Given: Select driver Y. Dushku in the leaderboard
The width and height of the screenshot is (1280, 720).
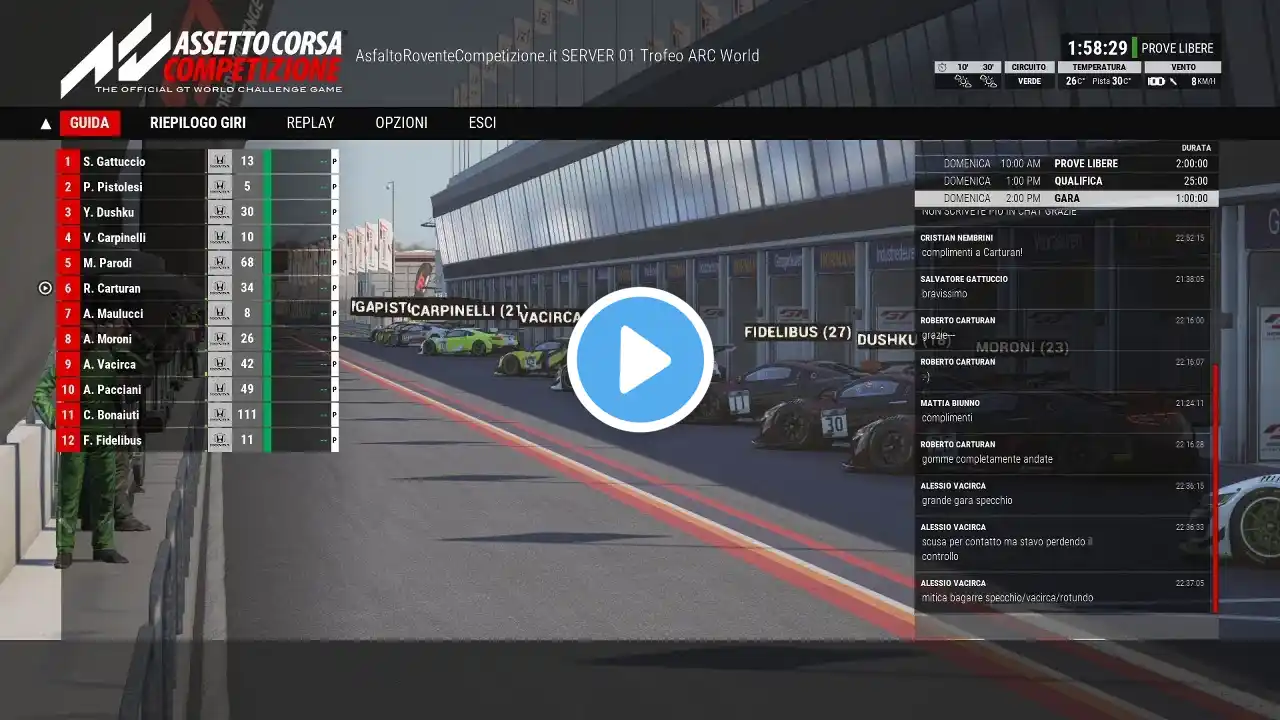Looking at the screenshot, I should coord(108,212).
